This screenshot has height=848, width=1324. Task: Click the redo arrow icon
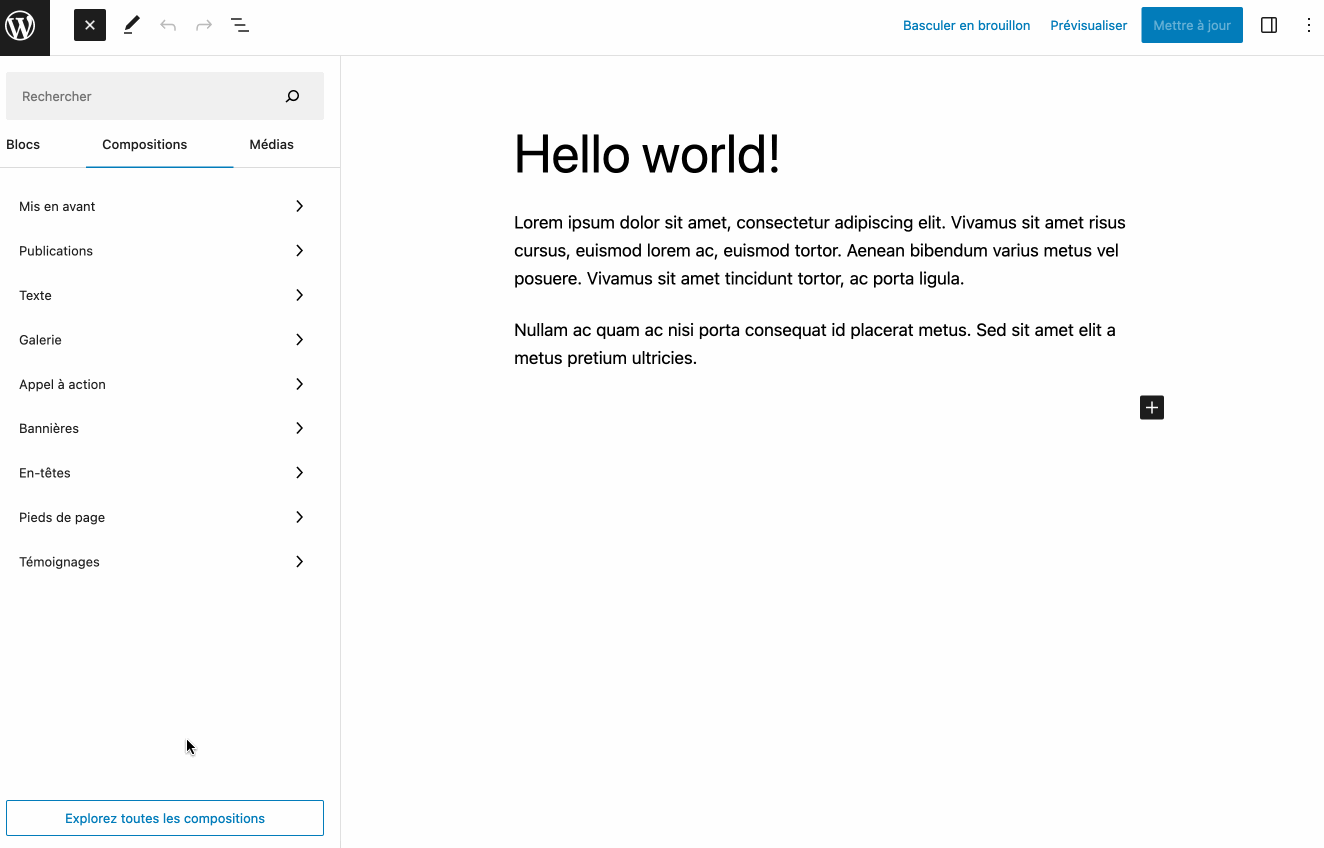(x=204, y=26)
